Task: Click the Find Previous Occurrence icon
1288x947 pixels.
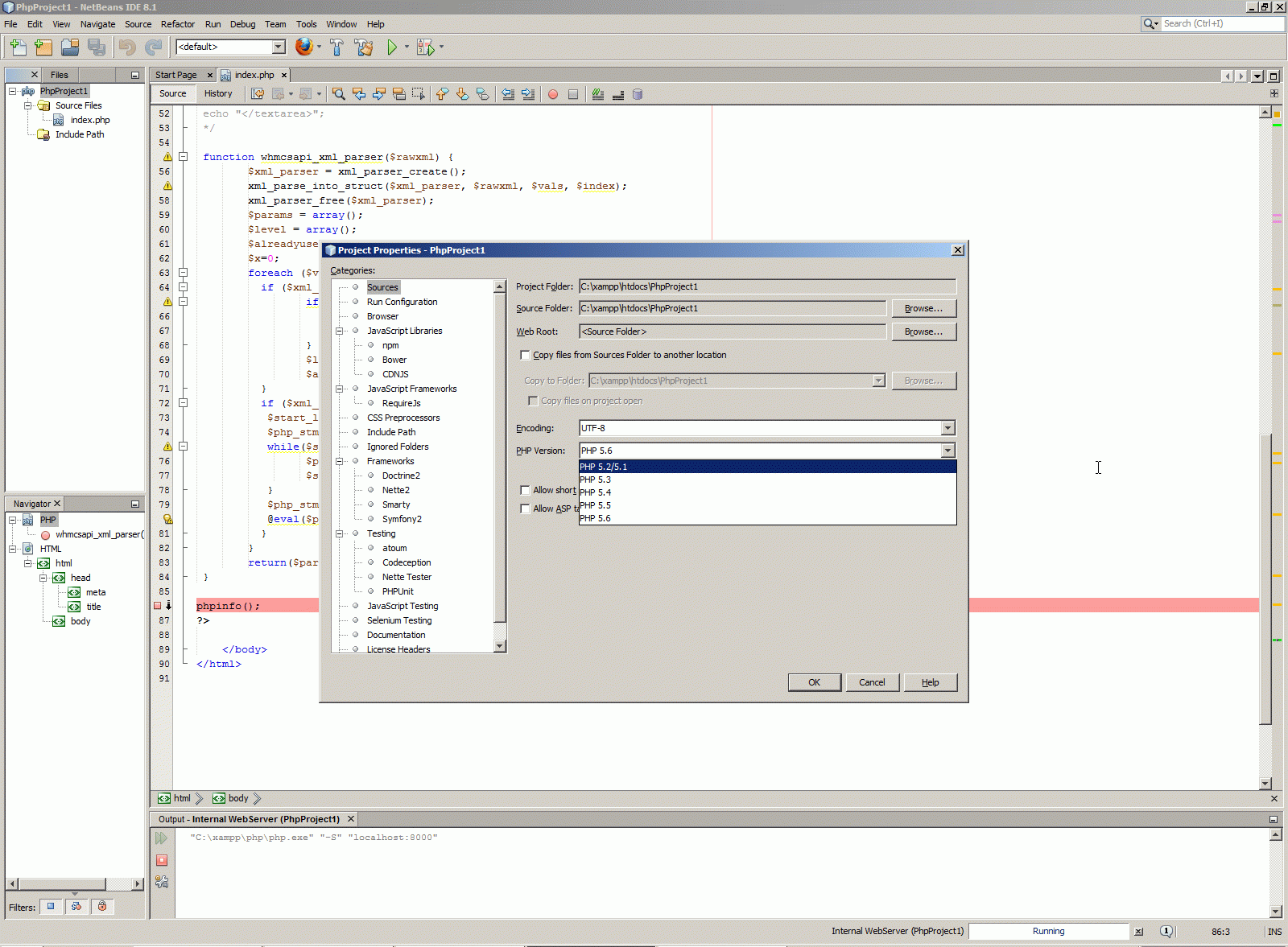Action: (x=359, y=94)
